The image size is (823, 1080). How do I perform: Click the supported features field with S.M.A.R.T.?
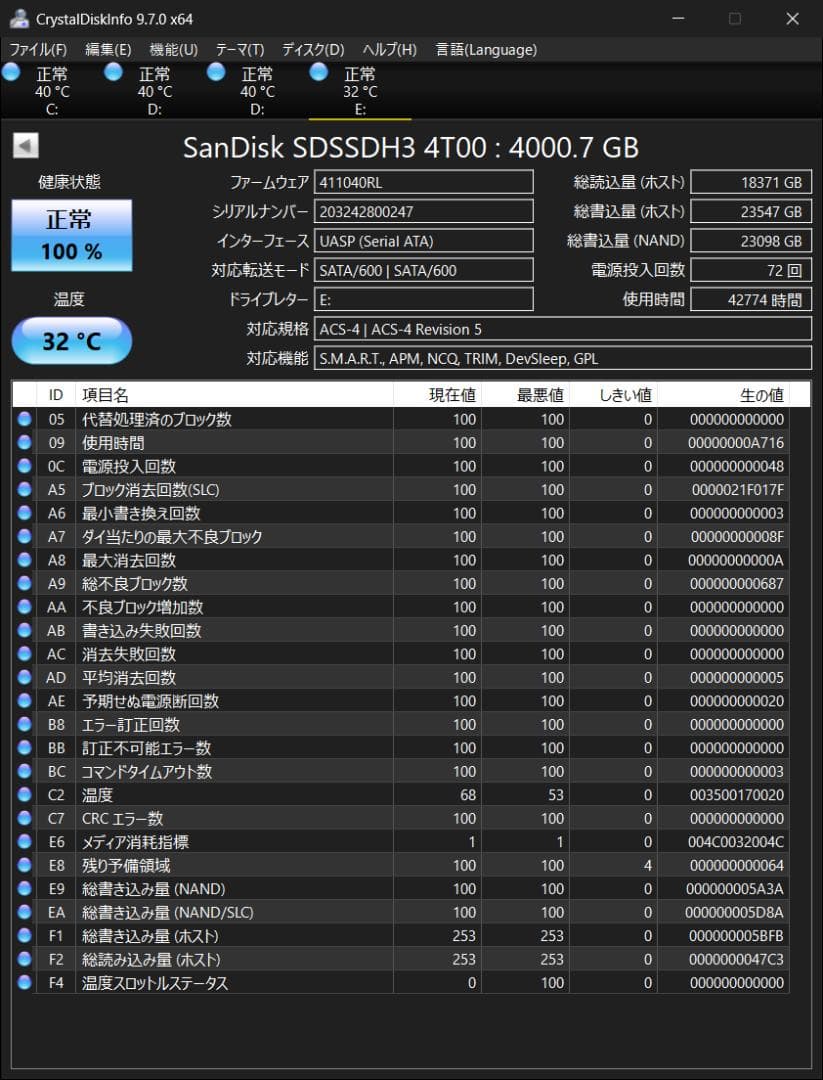[563, 358]
